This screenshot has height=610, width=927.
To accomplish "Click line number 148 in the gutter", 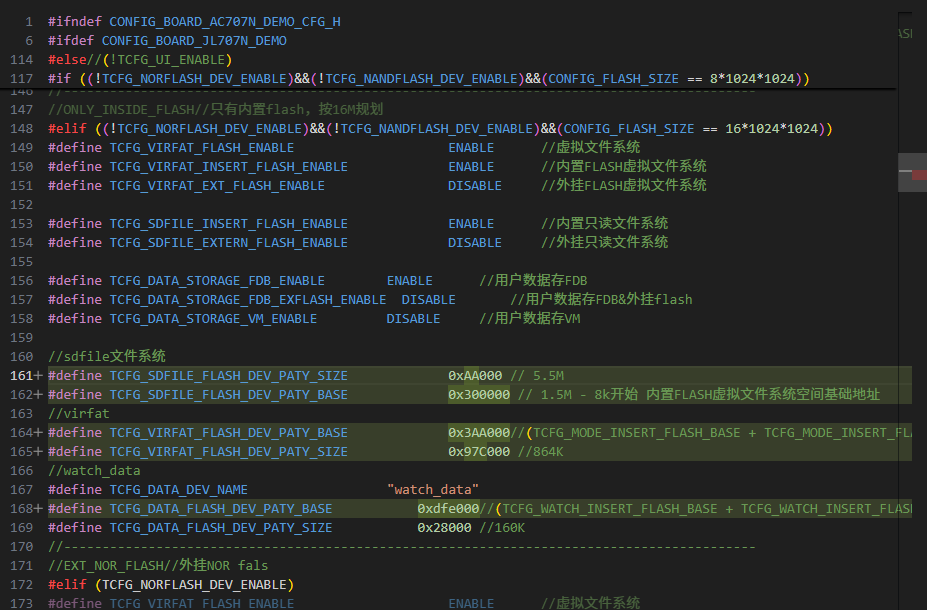I will (21, 129).
